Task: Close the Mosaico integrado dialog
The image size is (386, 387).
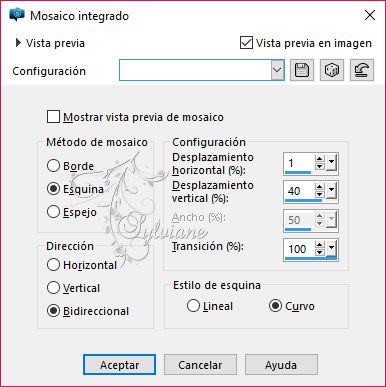Action: [x=370, y=15]
